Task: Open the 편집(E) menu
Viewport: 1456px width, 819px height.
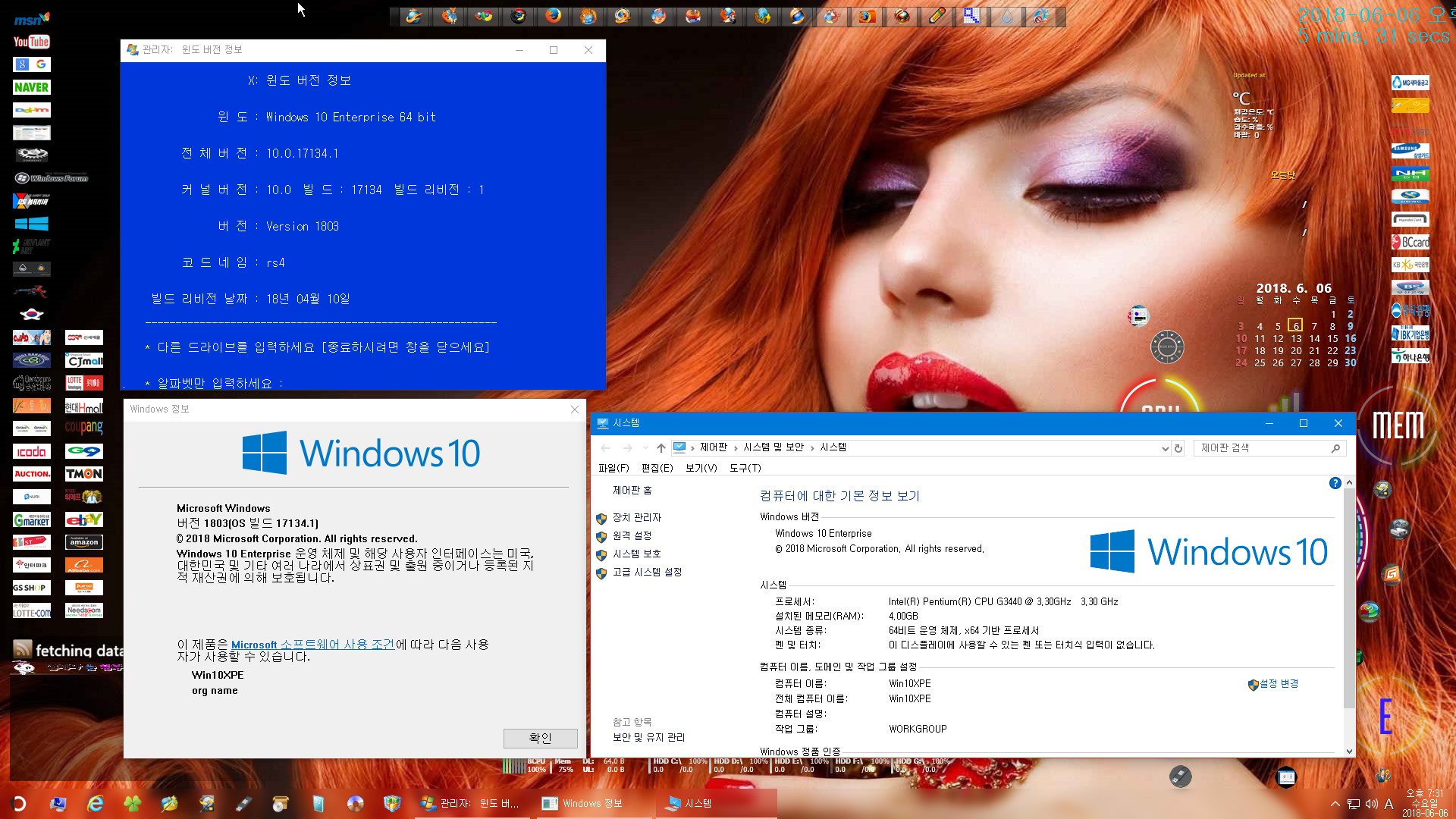Action: [657, 468]
